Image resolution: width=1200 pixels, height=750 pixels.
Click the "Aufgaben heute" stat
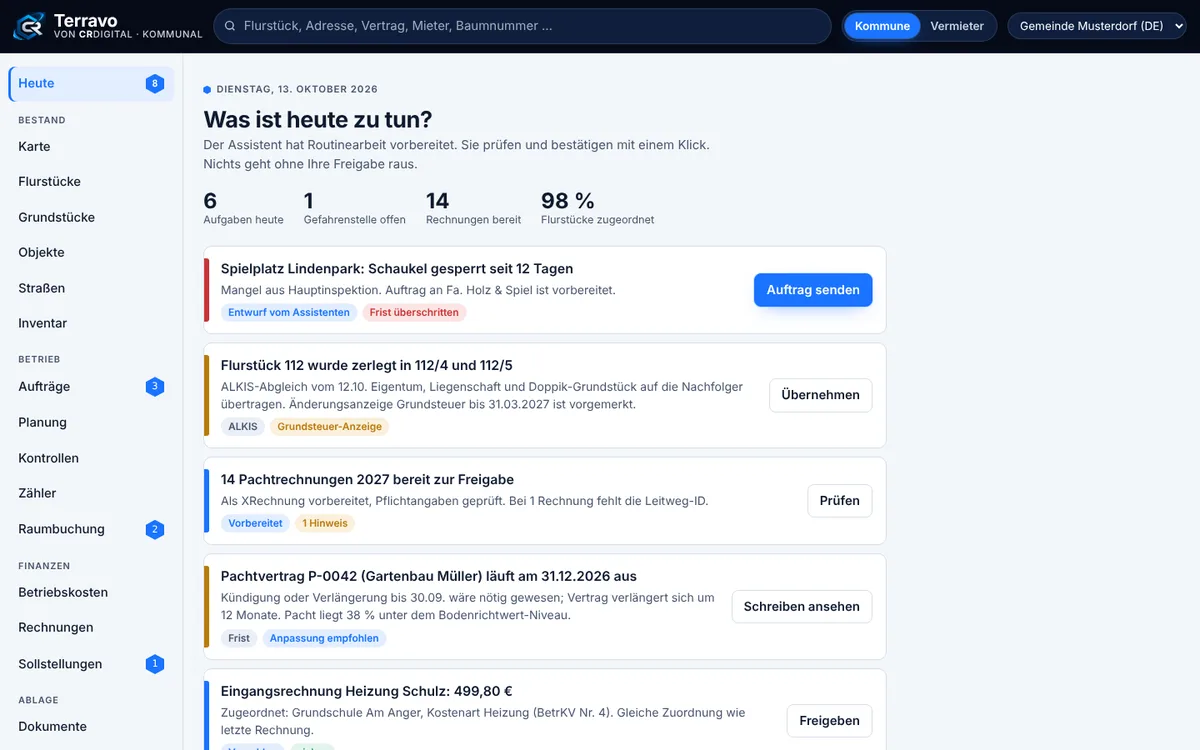coord(243,208)
